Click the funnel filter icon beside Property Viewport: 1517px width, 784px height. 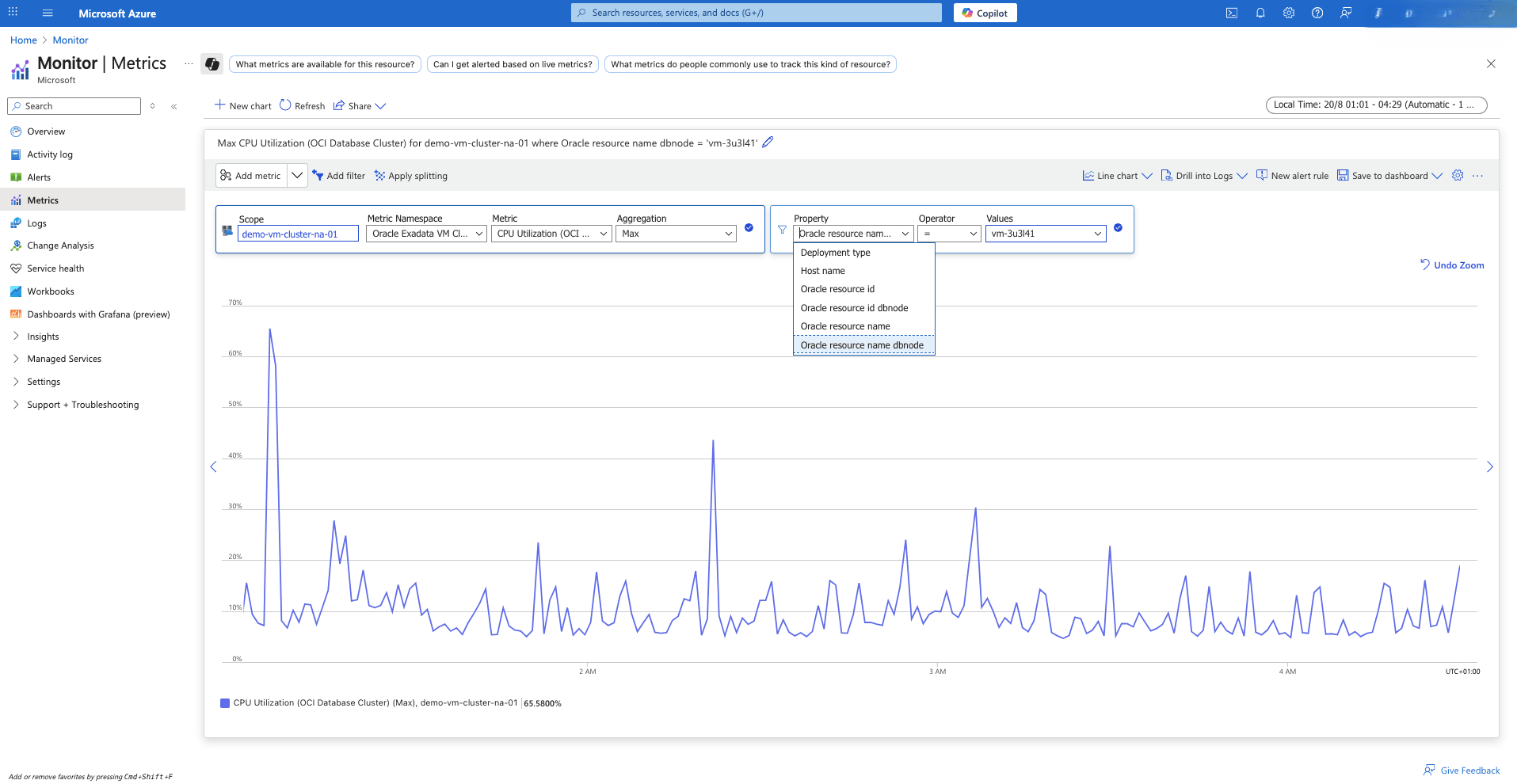tap(782, 230)
